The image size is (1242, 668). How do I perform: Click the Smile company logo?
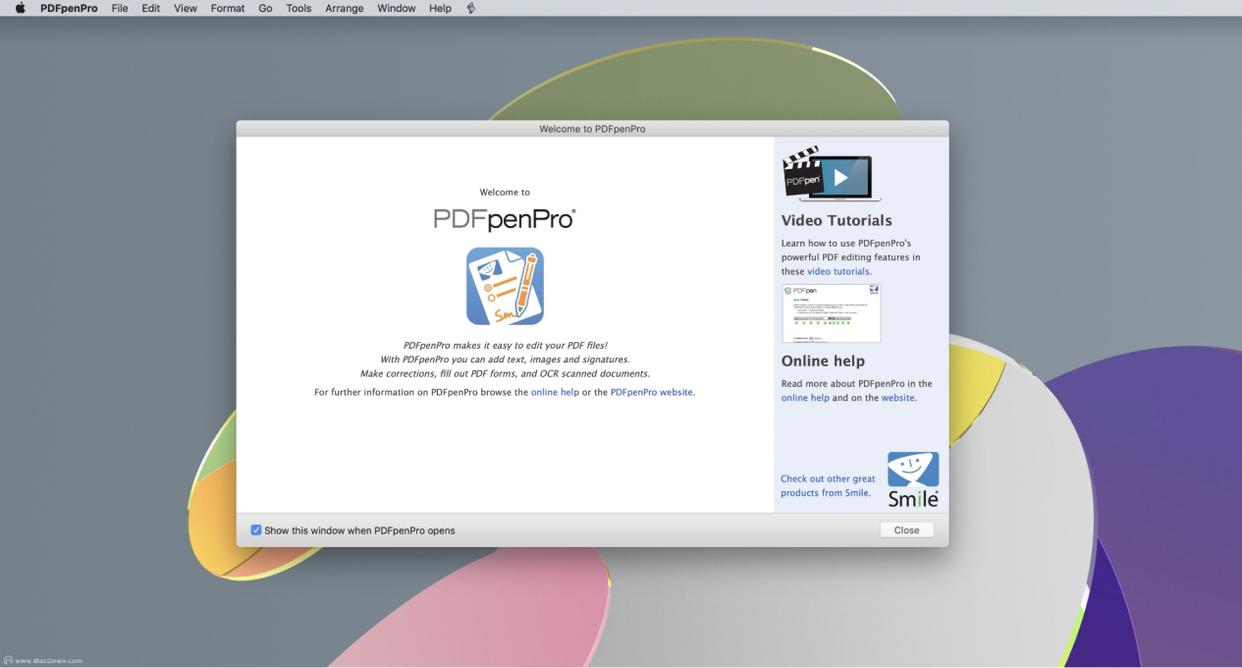(x=913, y=479)
